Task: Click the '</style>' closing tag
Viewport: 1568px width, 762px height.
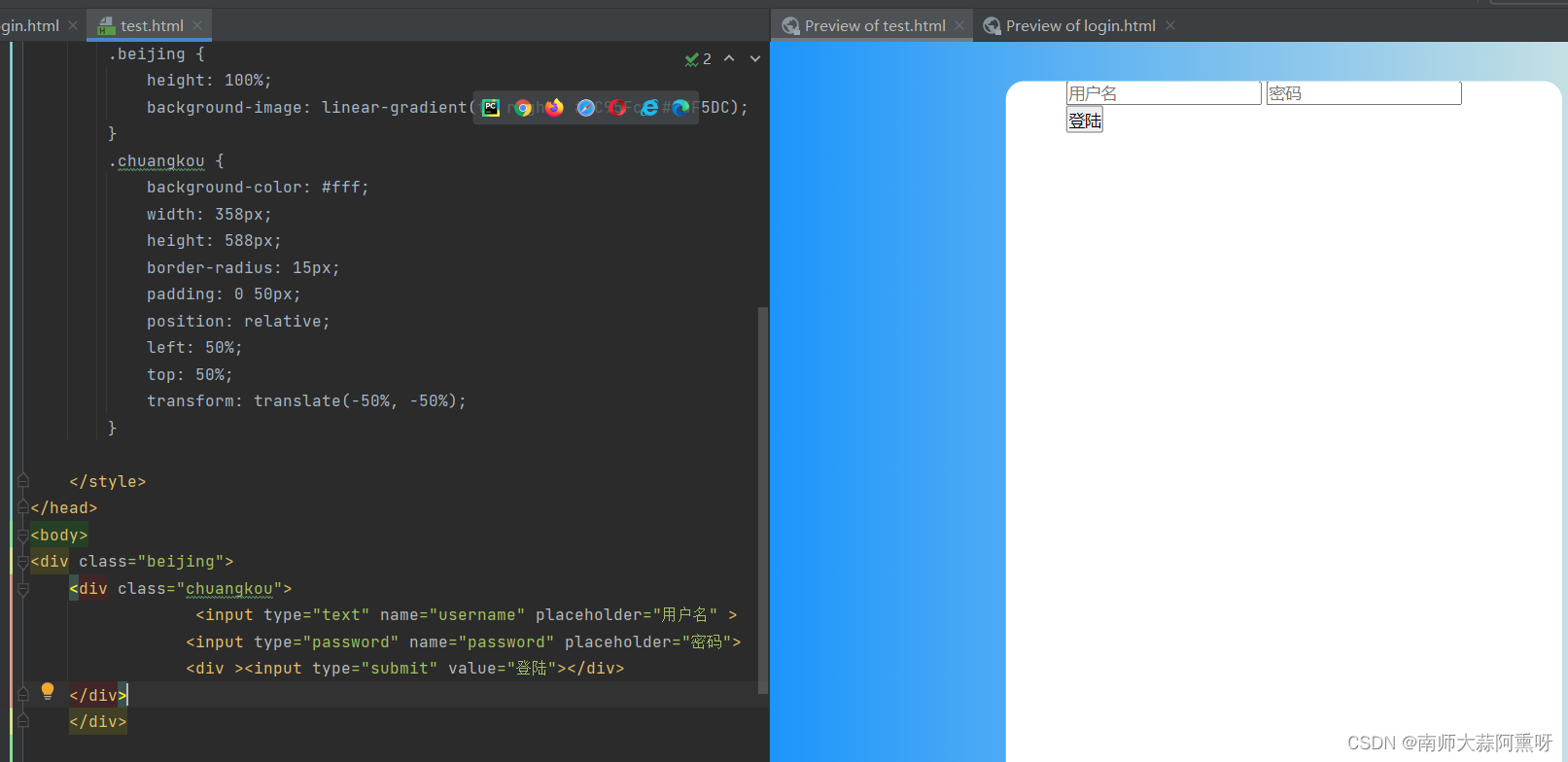Action: pos(108,482)
